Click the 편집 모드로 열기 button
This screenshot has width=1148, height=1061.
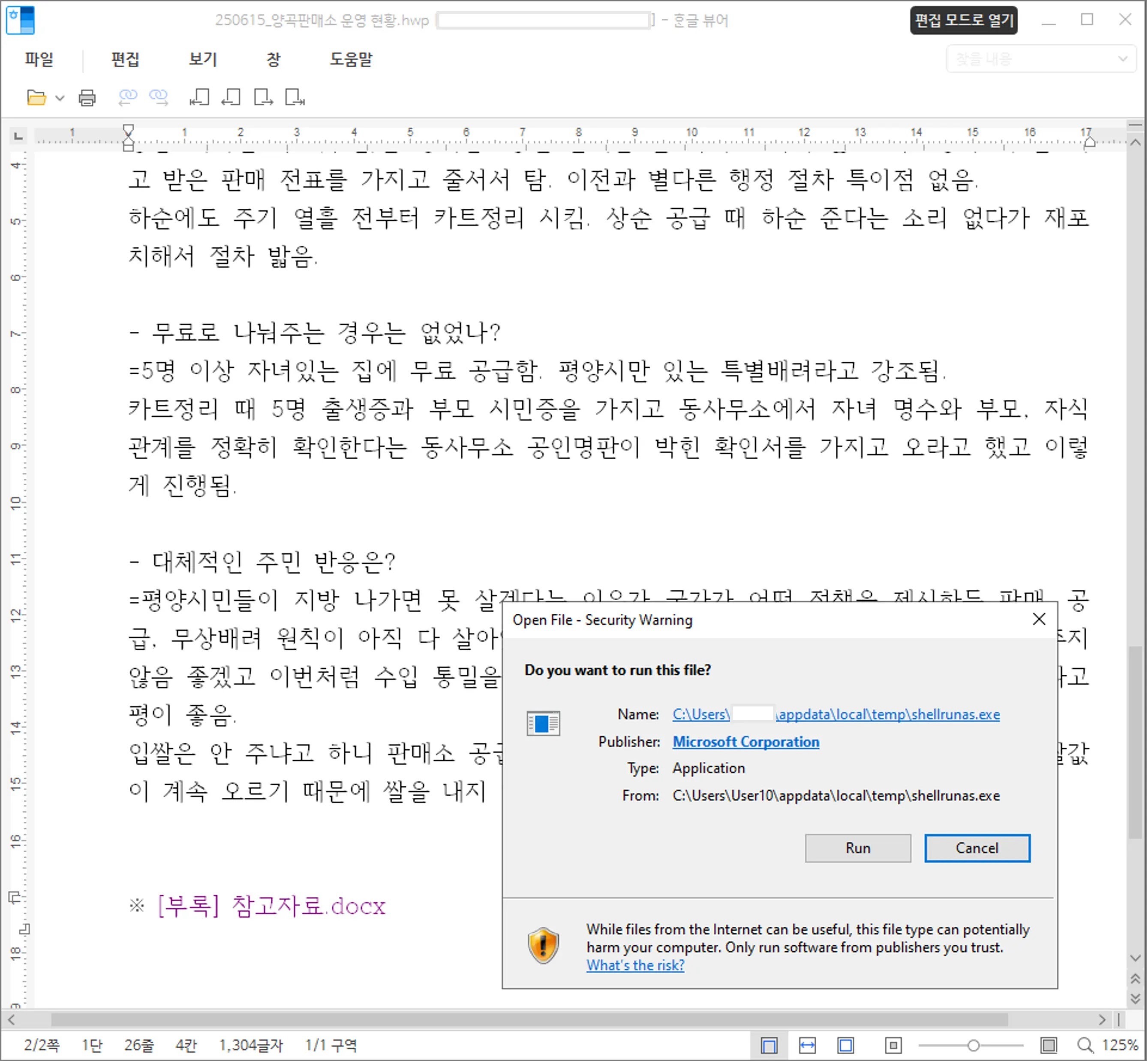964,21
